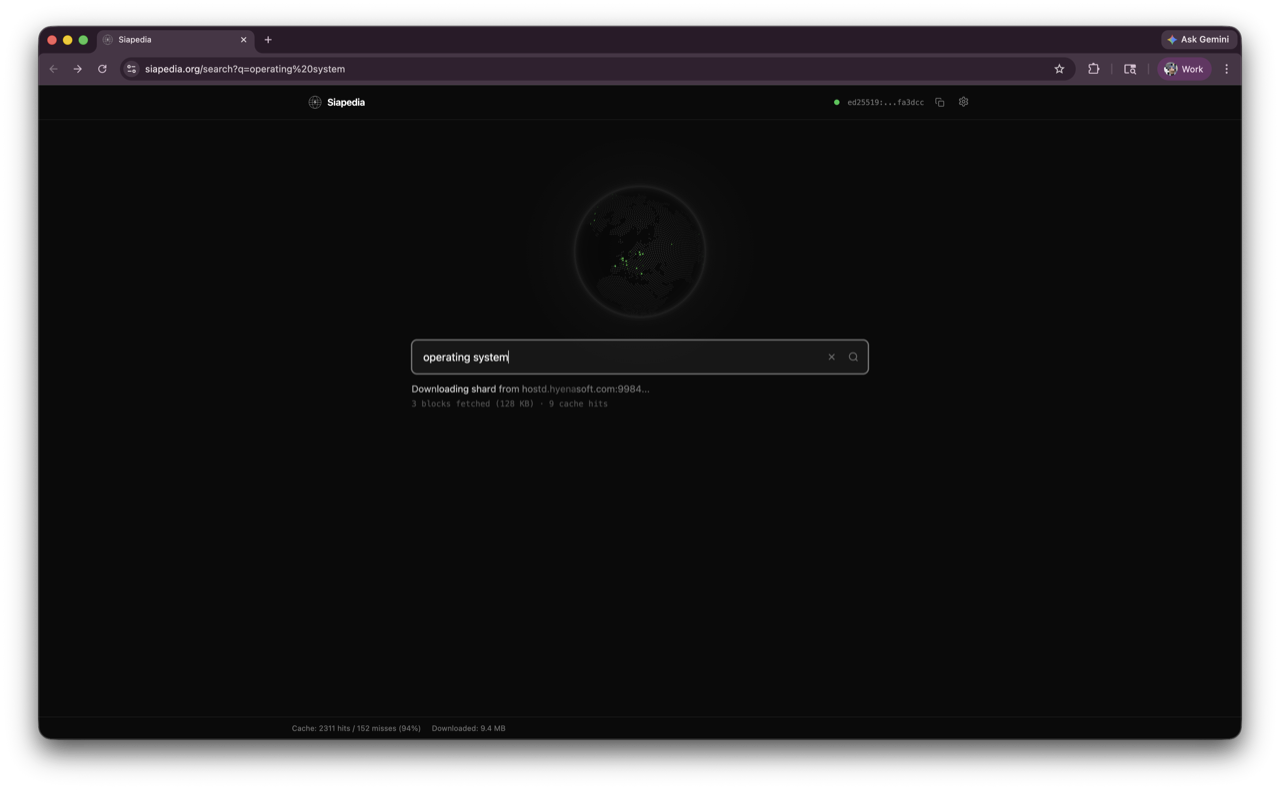The height and width of the screenshot is (790, 1280).
Task: Open the Work profile button
Action: [1184, 69]
